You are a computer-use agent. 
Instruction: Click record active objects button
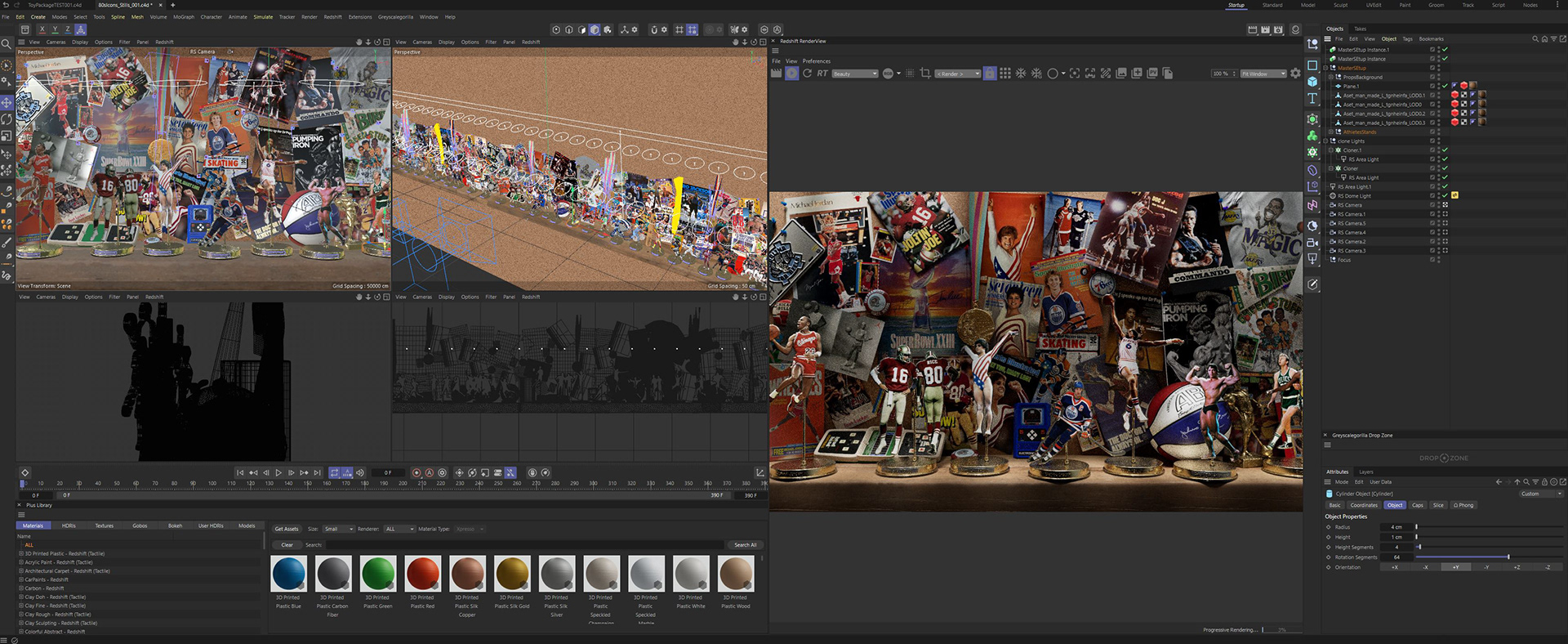coord(416,472)
